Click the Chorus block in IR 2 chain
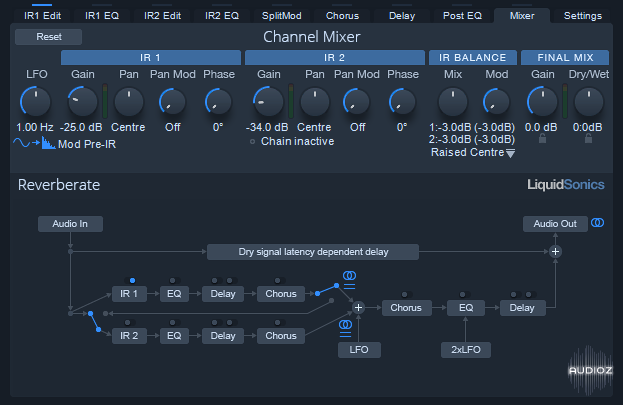Viewport: 623px width, 405px height. (281, 336)
